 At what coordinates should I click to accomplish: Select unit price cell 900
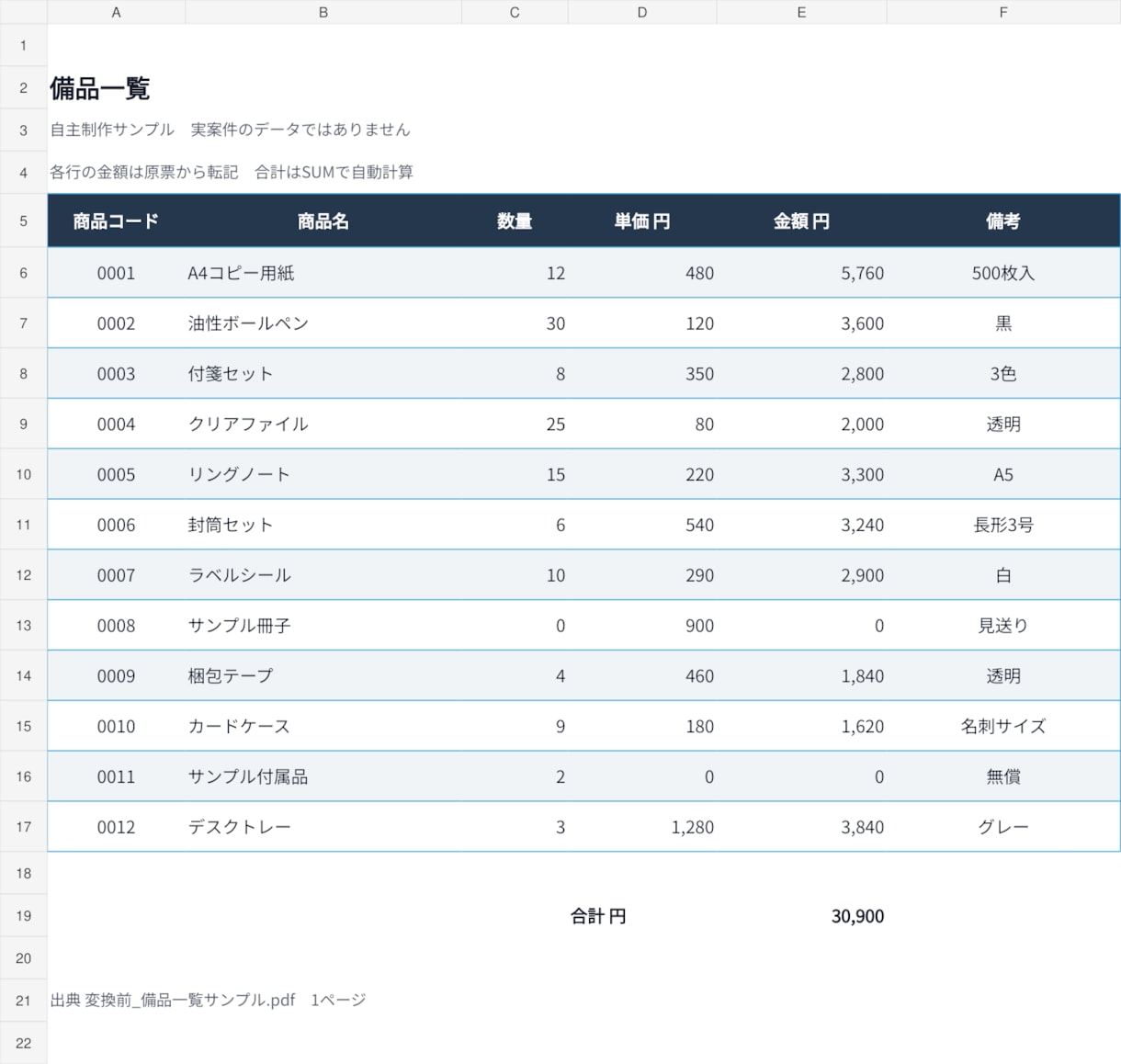pyautogui.click(x=642, y=626)
